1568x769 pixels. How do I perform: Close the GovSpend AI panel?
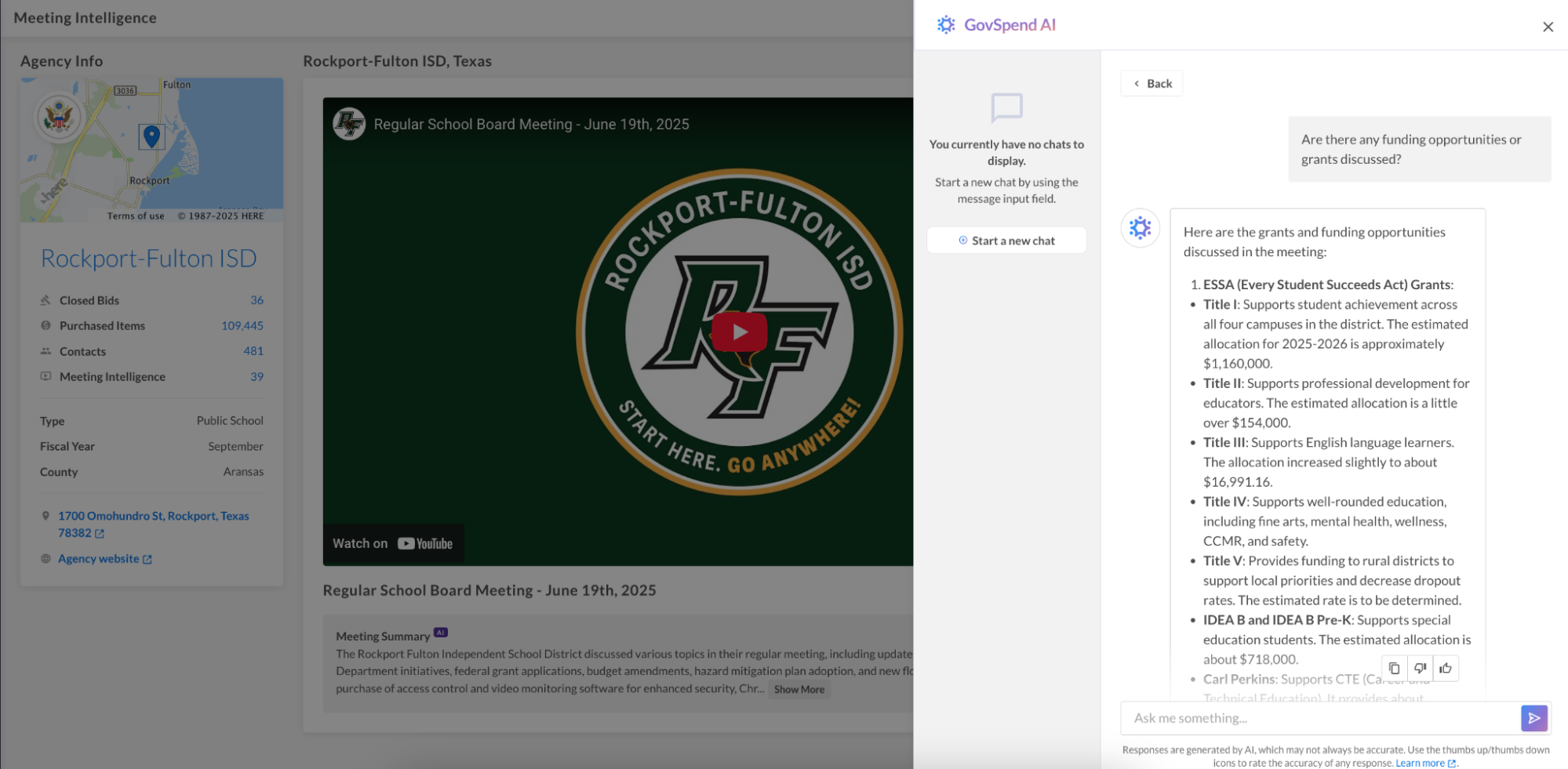[x=1548, y=27]
